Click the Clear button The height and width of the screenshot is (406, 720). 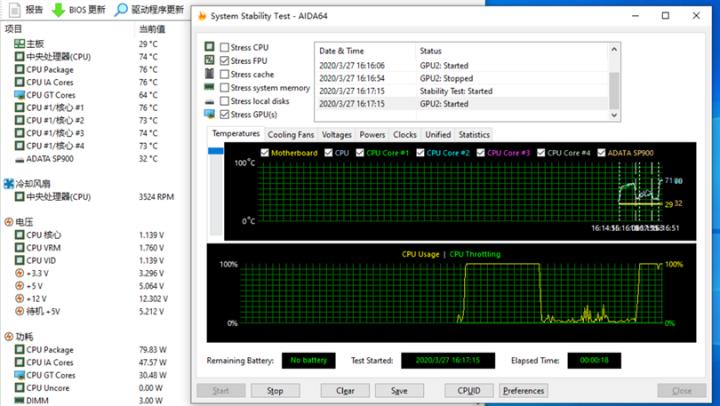pos(345,391)
